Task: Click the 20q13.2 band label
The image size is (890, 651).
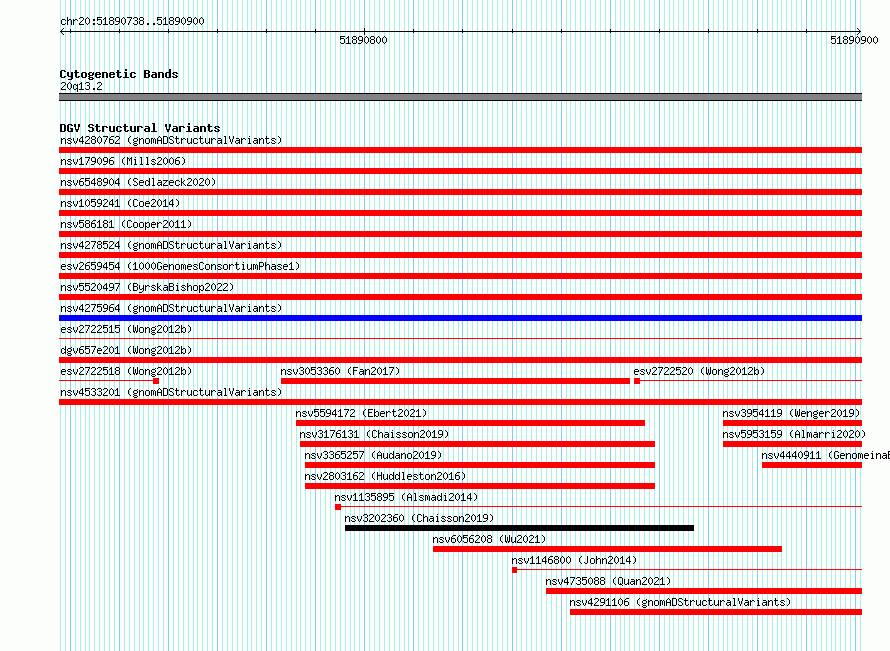Action: (81, 86)
